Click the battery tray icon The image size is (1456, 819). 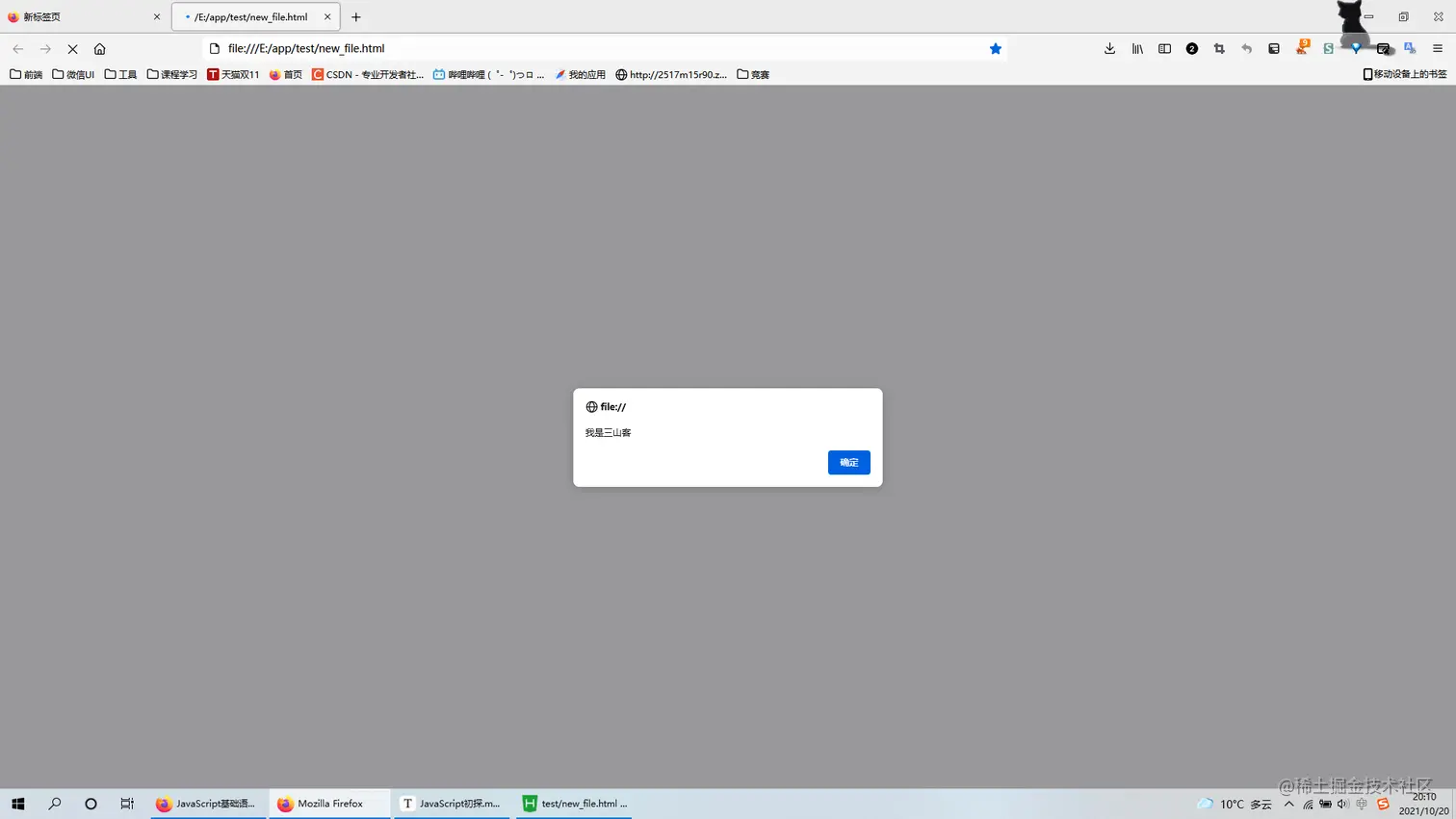[x=1325, y=804]
